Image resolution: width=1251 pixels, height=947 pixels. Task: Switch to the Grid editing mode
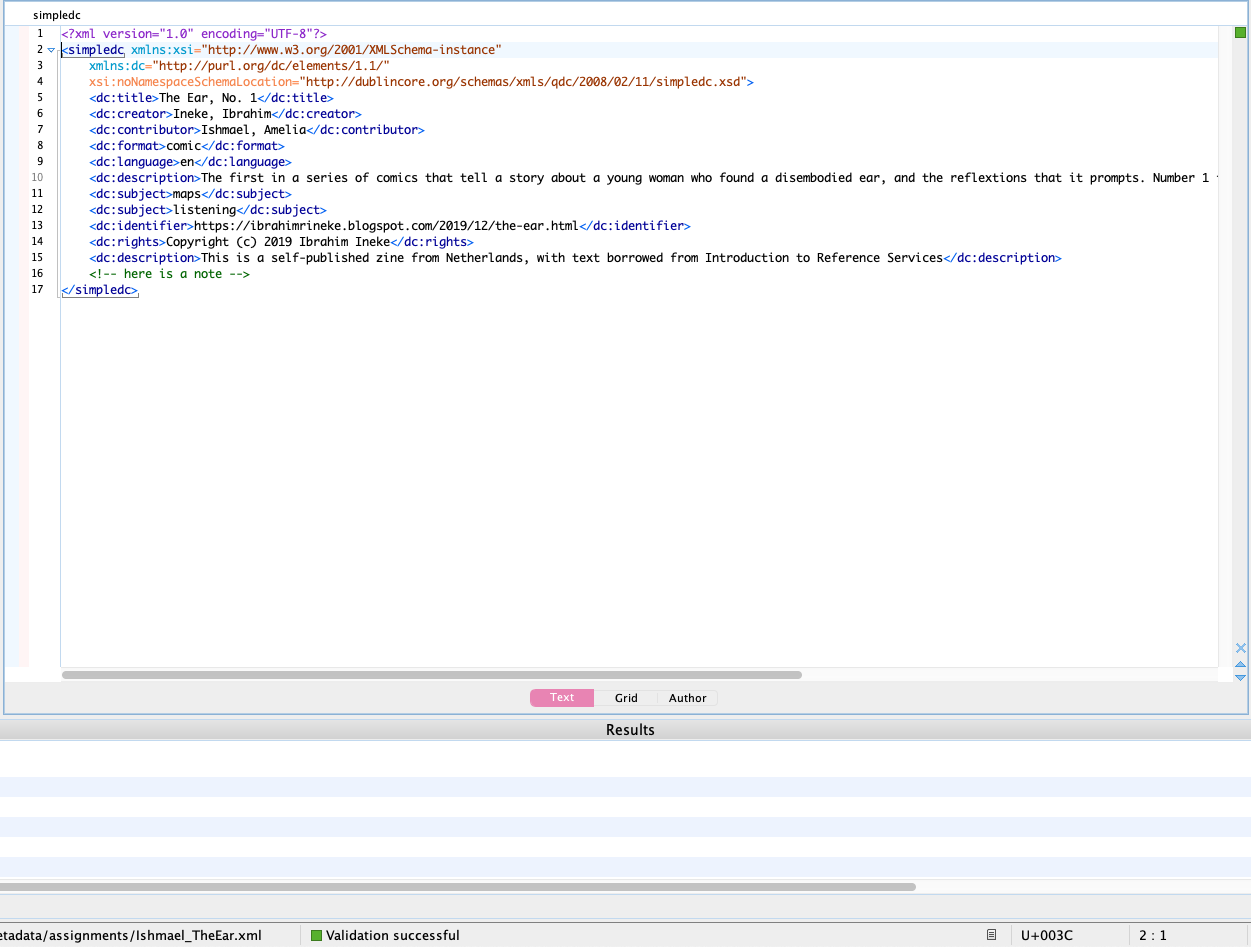[x=626, y=698]
